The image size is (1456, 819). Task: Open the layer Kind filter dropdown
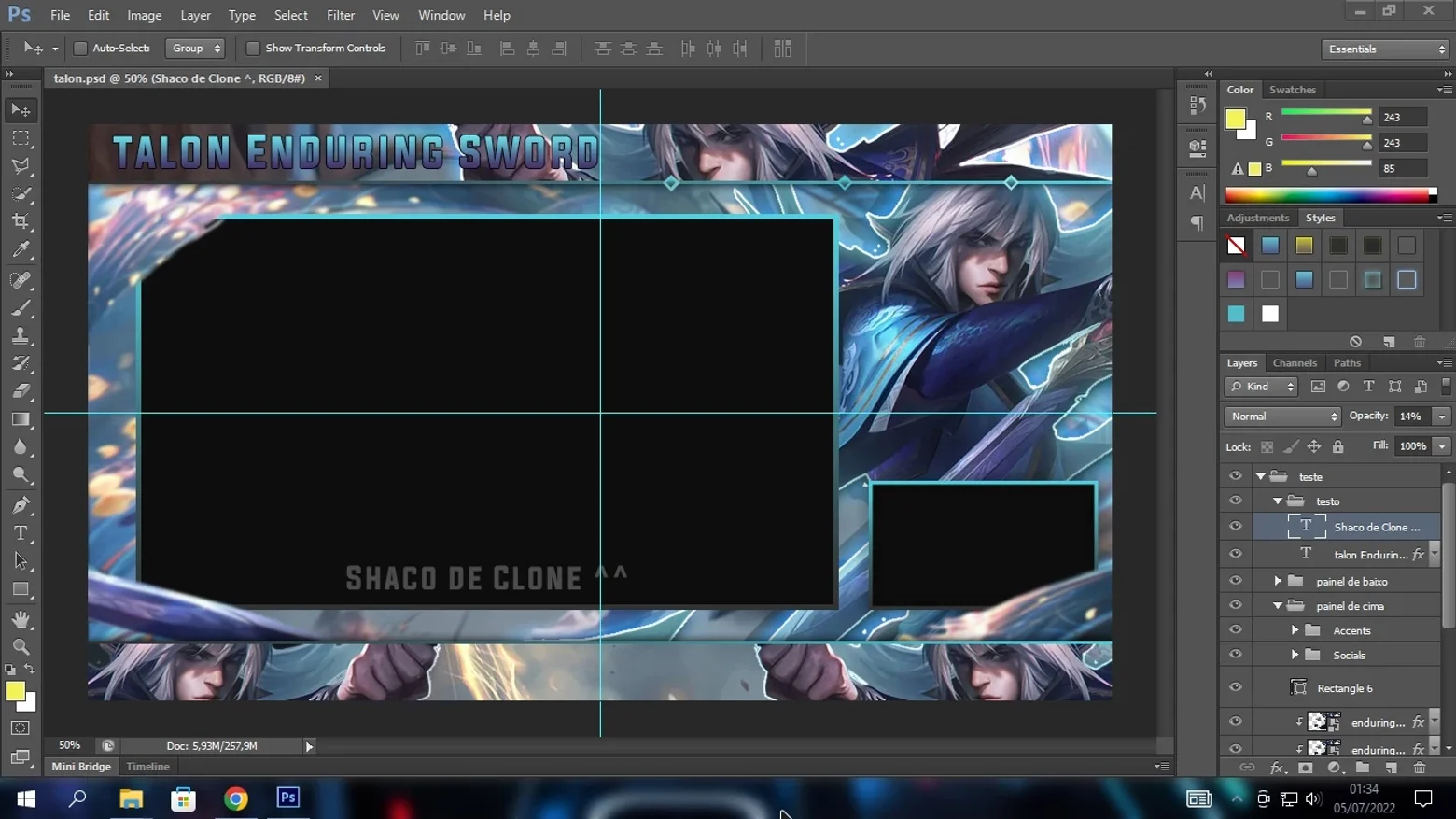[x=1262, y=387]
